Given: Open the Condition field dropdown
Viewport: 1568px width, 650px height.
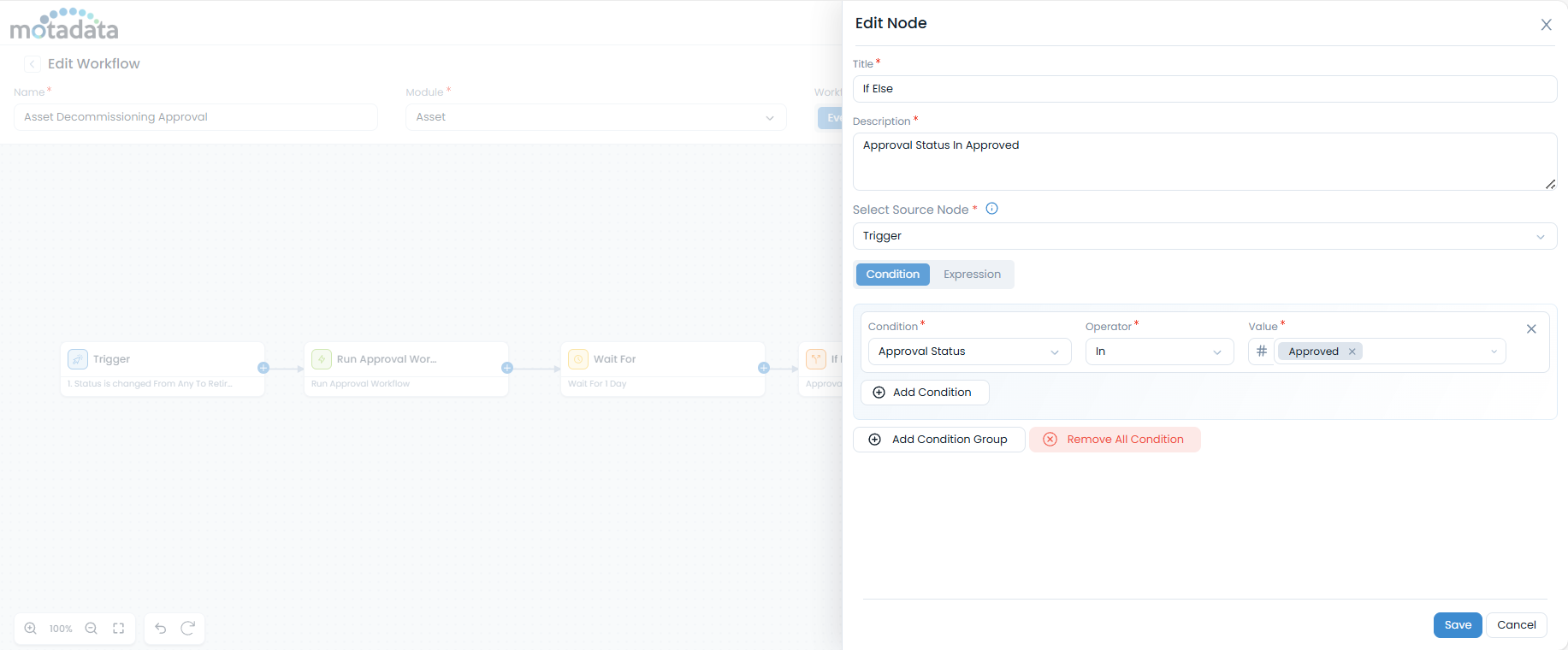Looking at the screenshot, I should pos(969,352).
